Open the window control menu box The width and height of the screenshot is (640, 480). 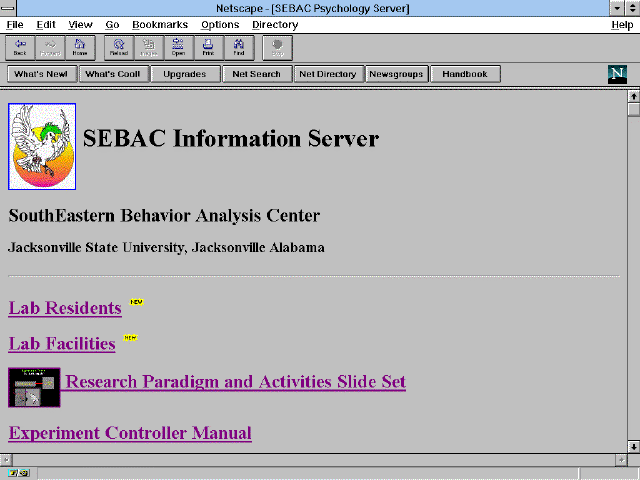tap(8, 8)
